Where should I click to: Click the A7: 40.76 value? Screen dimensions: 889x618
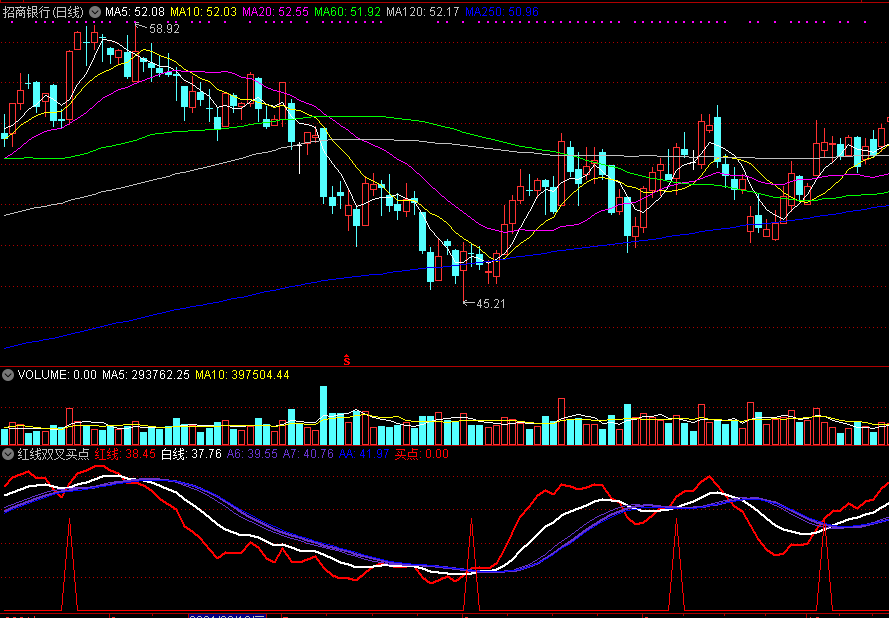coord(308,454)
